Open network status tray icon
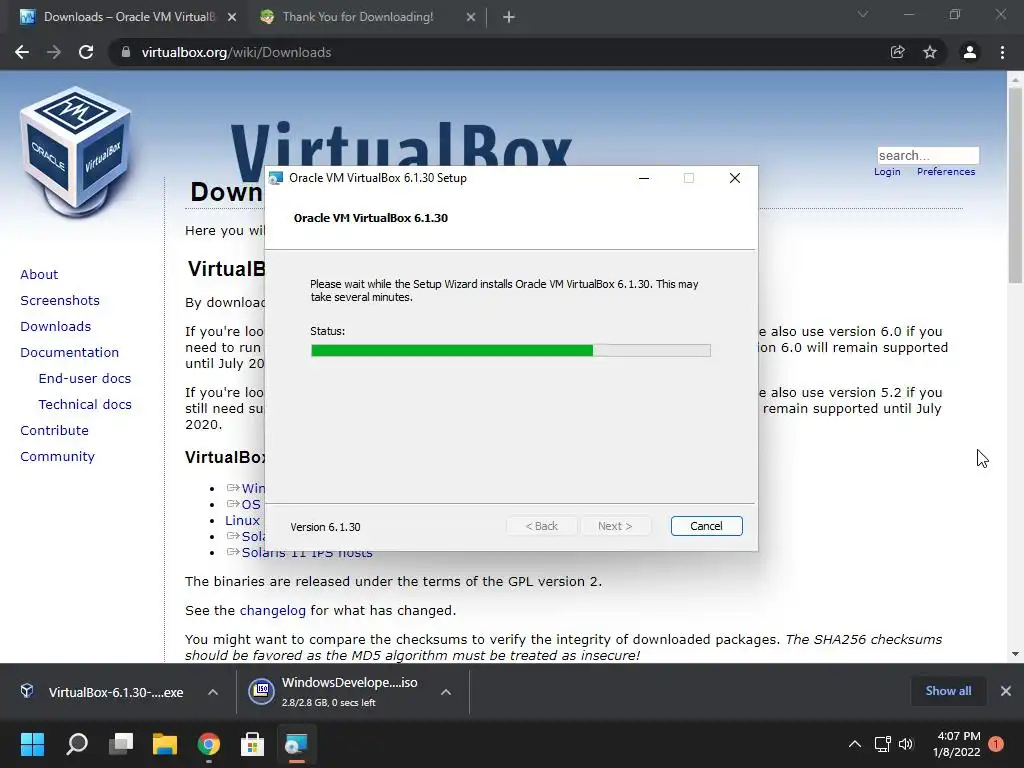This screenshot has width=1024, height=768. pyautogui.click(x=883, y=744)
